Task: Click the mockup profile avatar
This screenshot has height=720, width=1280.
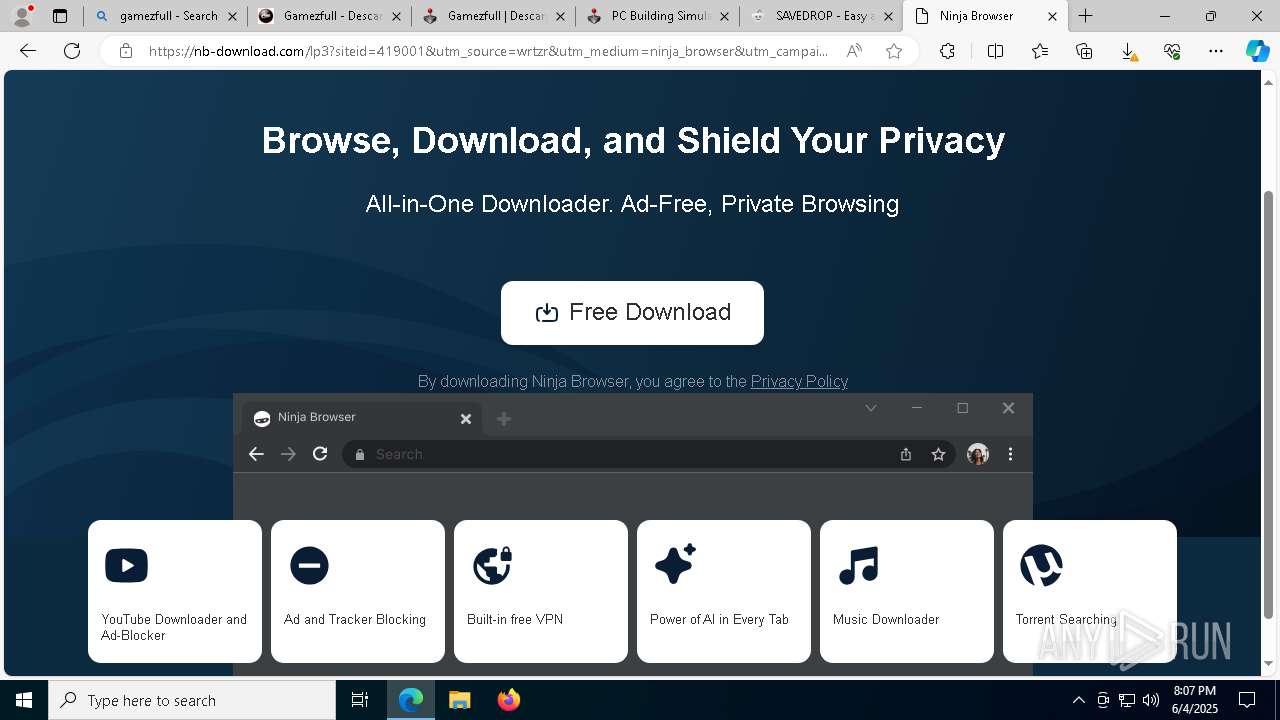Action: click(x=978, y=454)
